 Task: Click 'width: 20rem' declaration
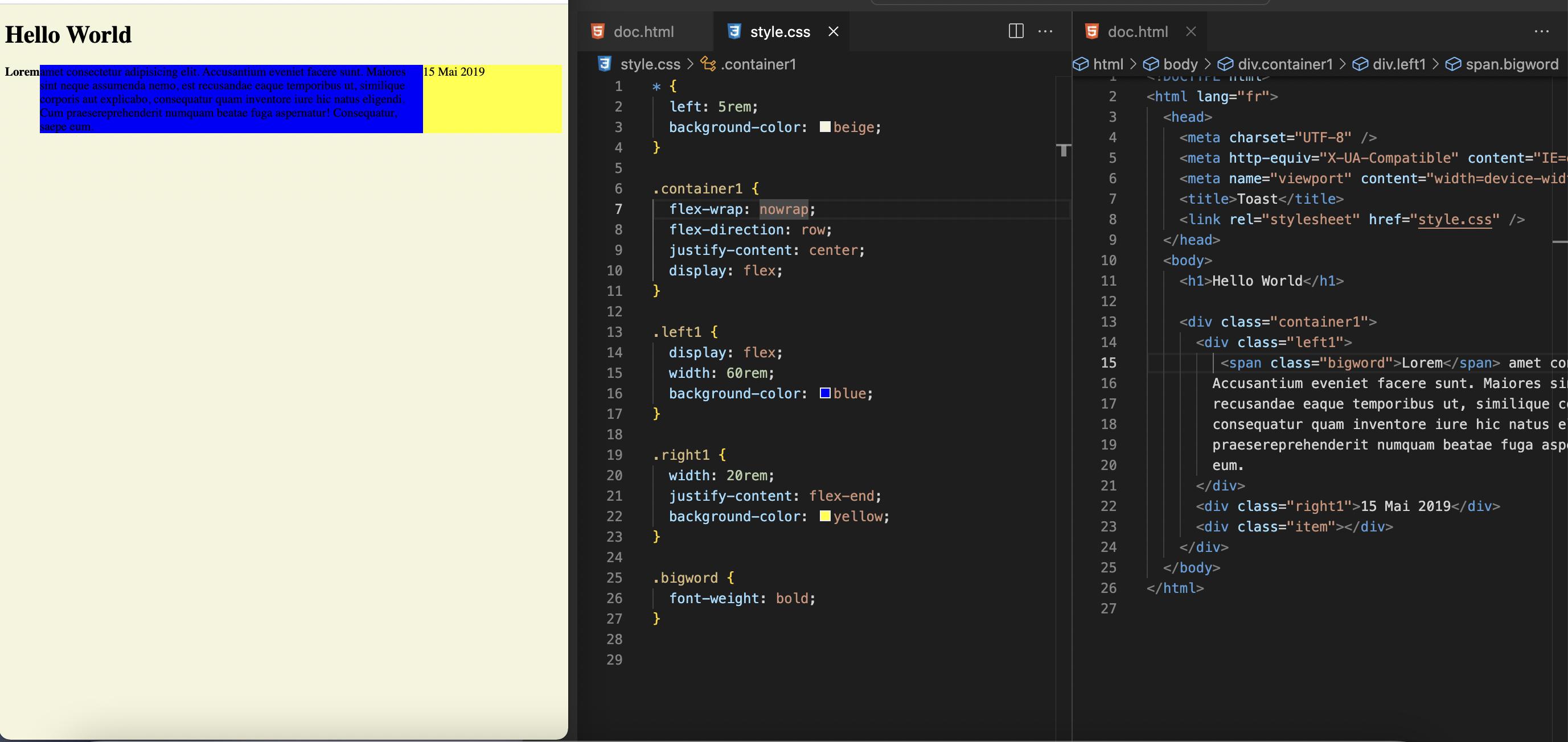[721, 475]
